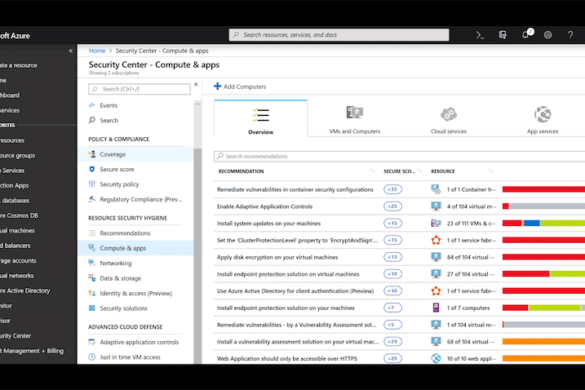The width and height of the screenshot is (585, 390).
Task: Open Events in the menu
Action: coord(109,106)
